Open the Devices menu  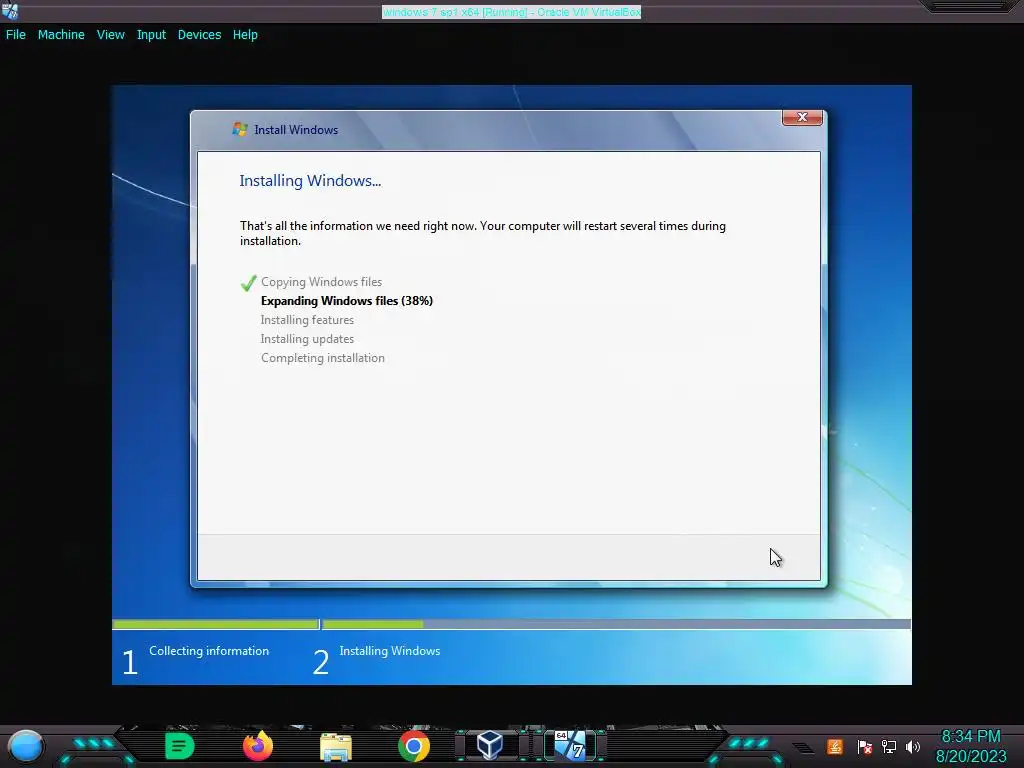199,35
